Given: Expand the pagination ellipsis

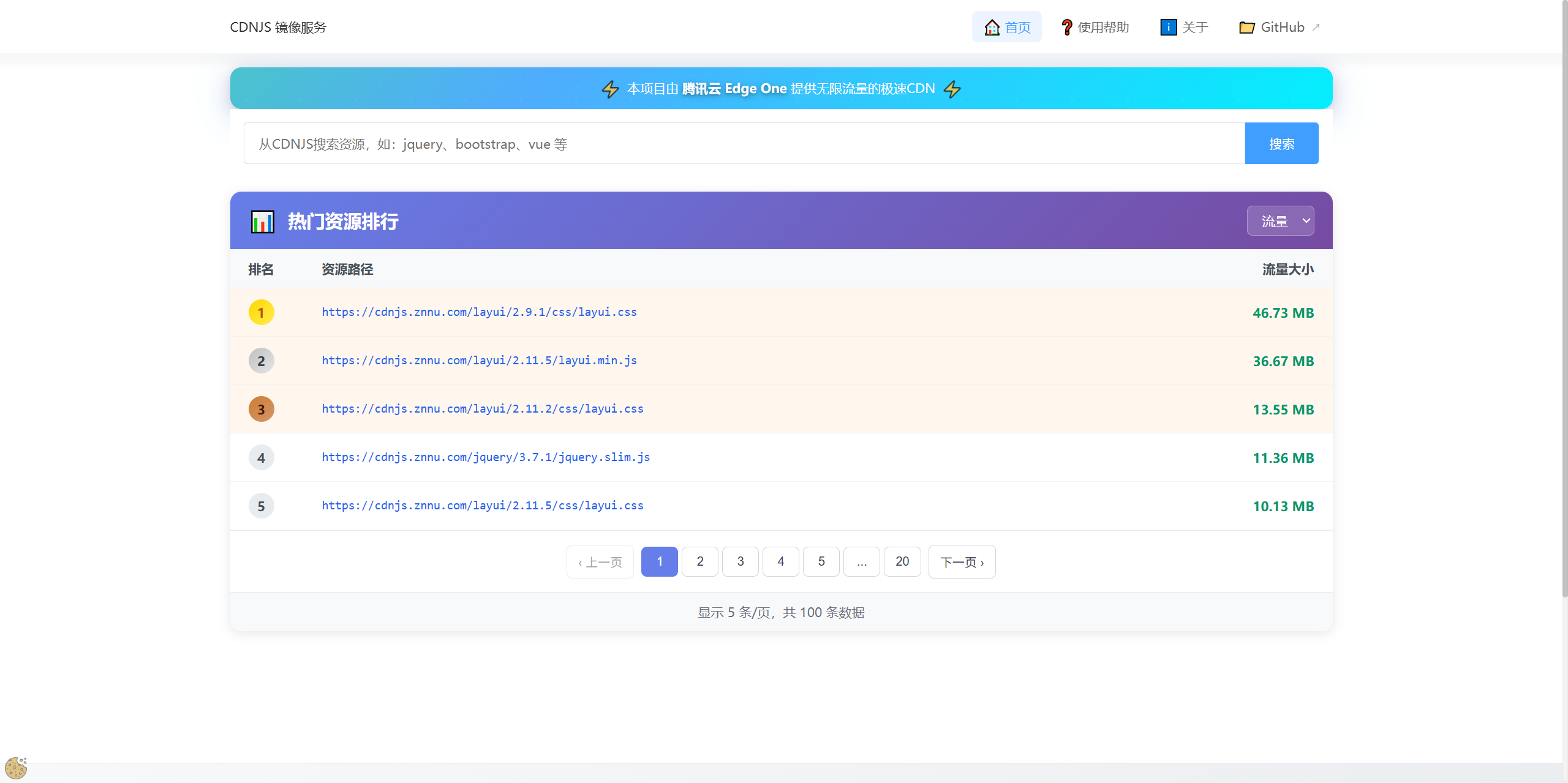Looking at the screenshot, I should click(861, 561).
